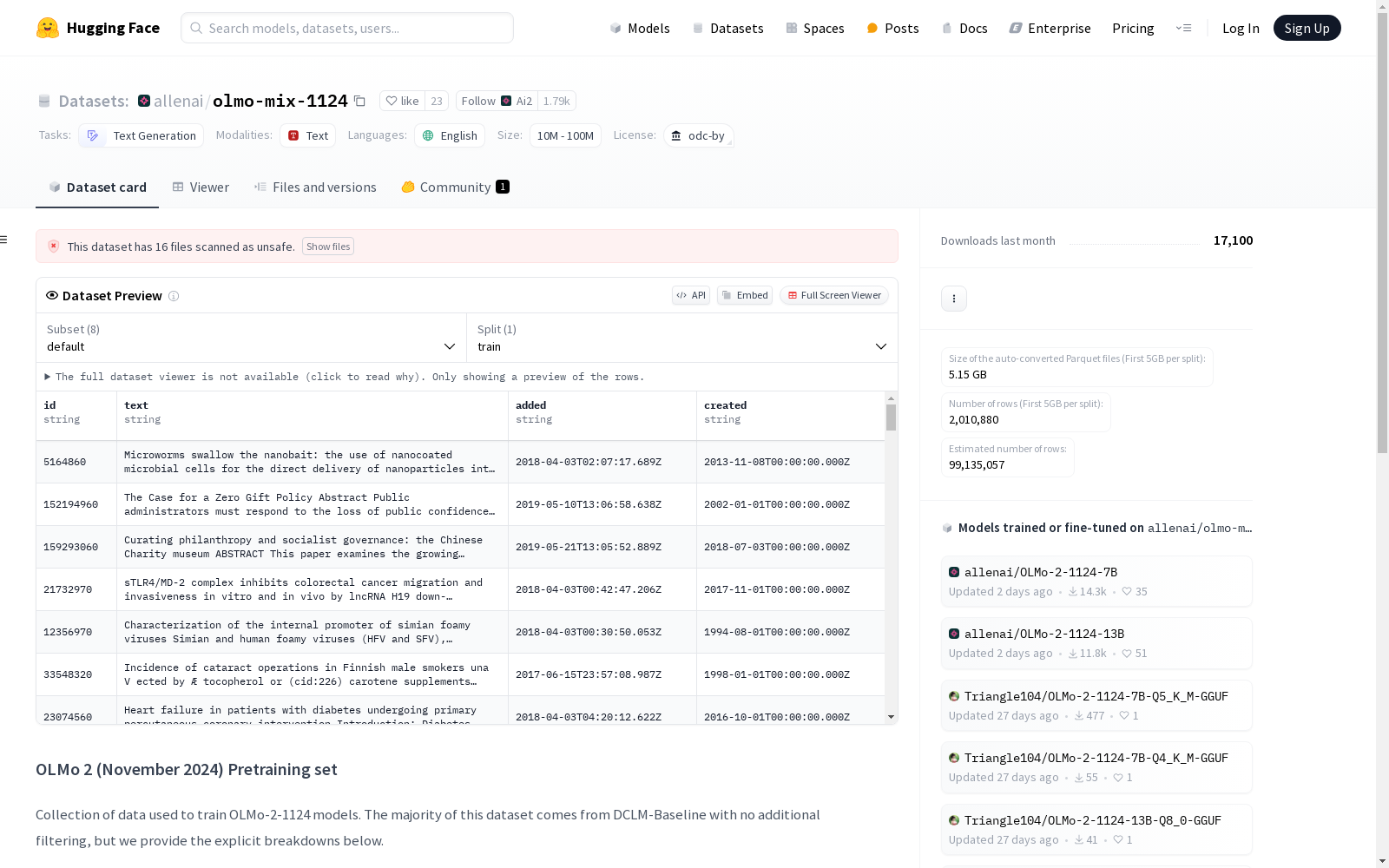Click the table of contents icon at left edge
The height and width of the screenshot is (868, 1389).
(x=4, y=240)
